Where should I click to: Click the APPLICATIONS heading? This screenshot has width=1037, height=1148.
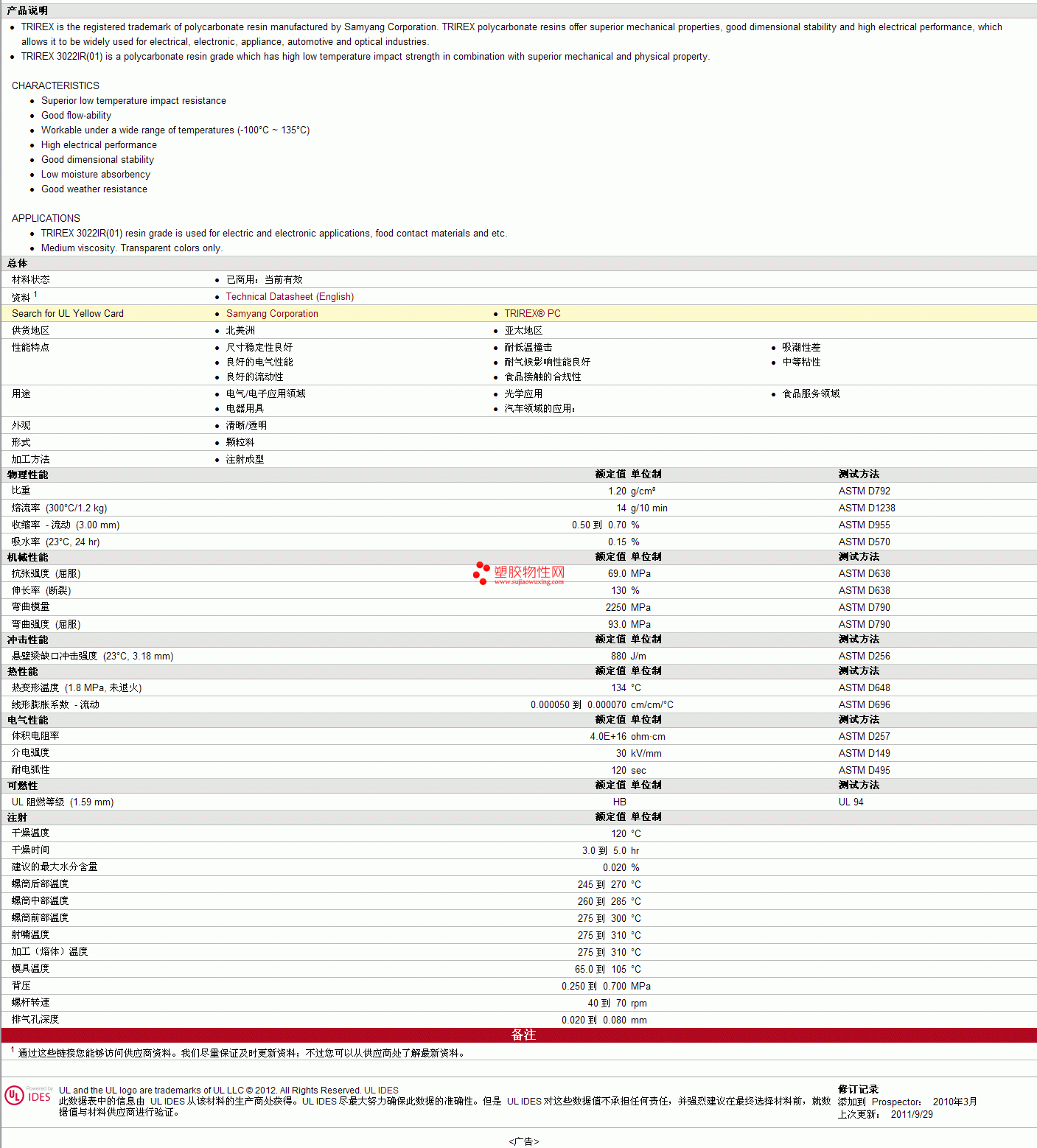click(46, 218)
